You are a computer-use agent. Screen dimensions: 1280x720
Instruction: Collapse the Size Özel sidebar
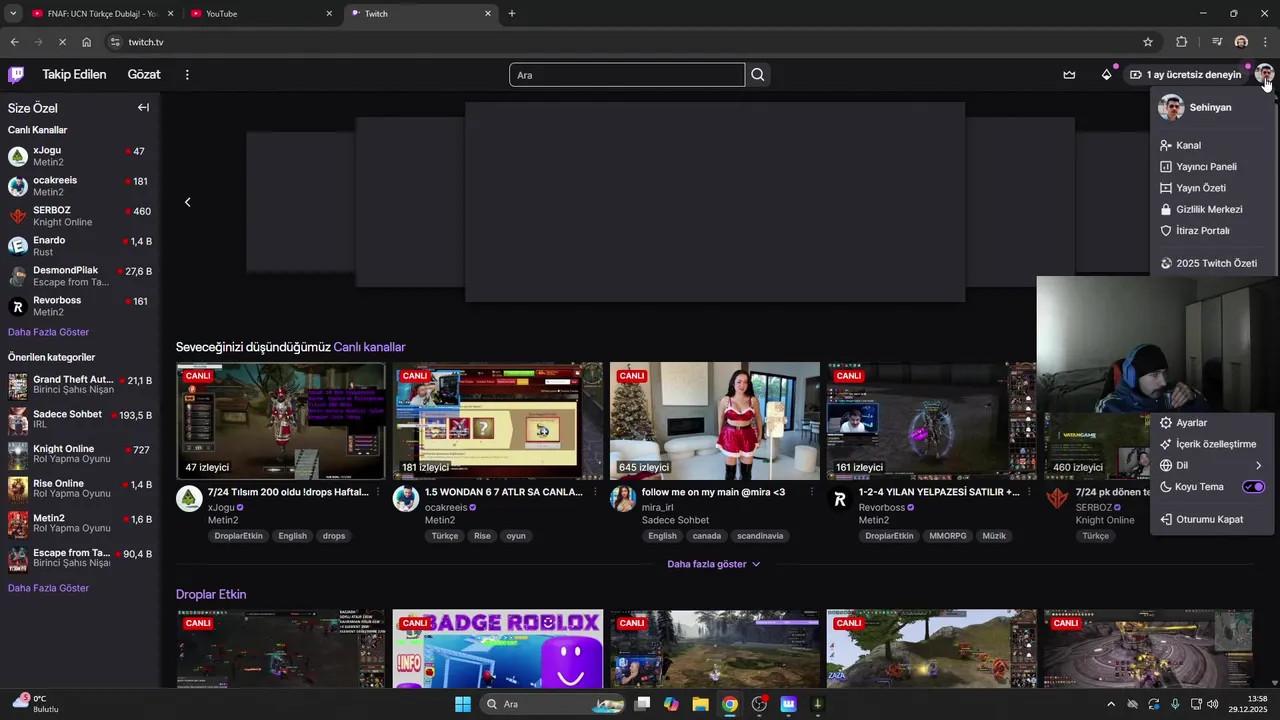pos(143,108)
